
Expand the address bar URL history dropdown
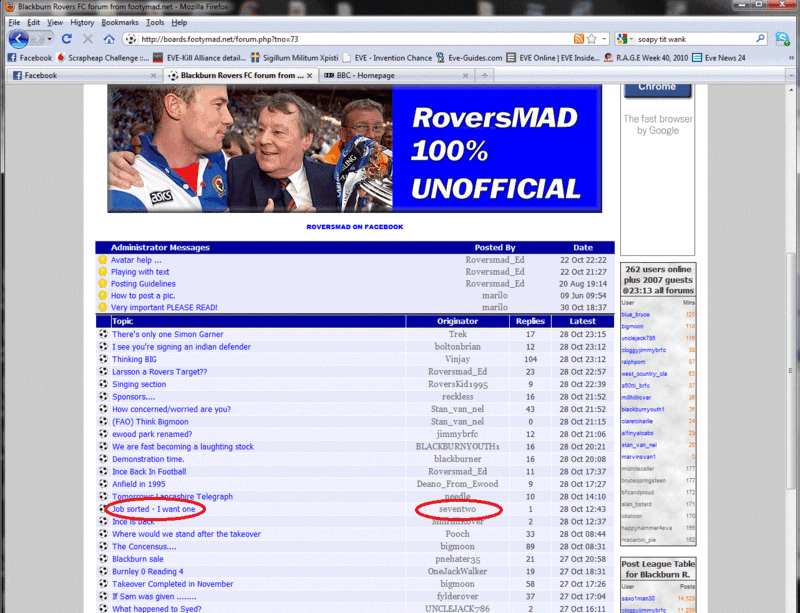point(604,39)
